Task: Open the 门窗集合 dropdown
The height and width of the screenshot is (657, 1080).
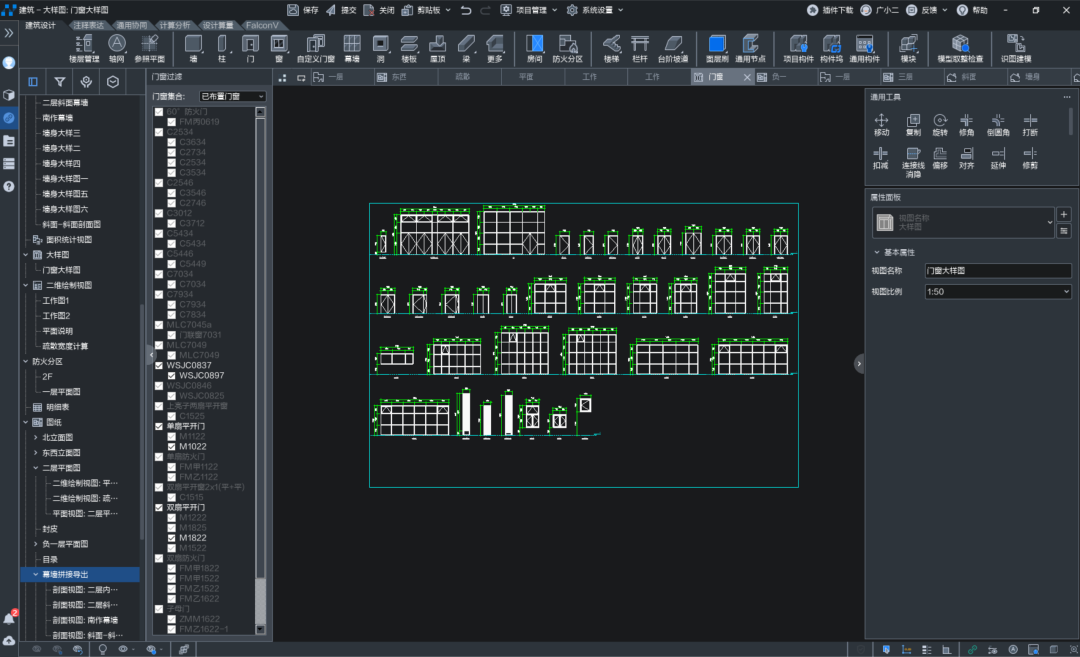Action: click(x=232, y=96)
